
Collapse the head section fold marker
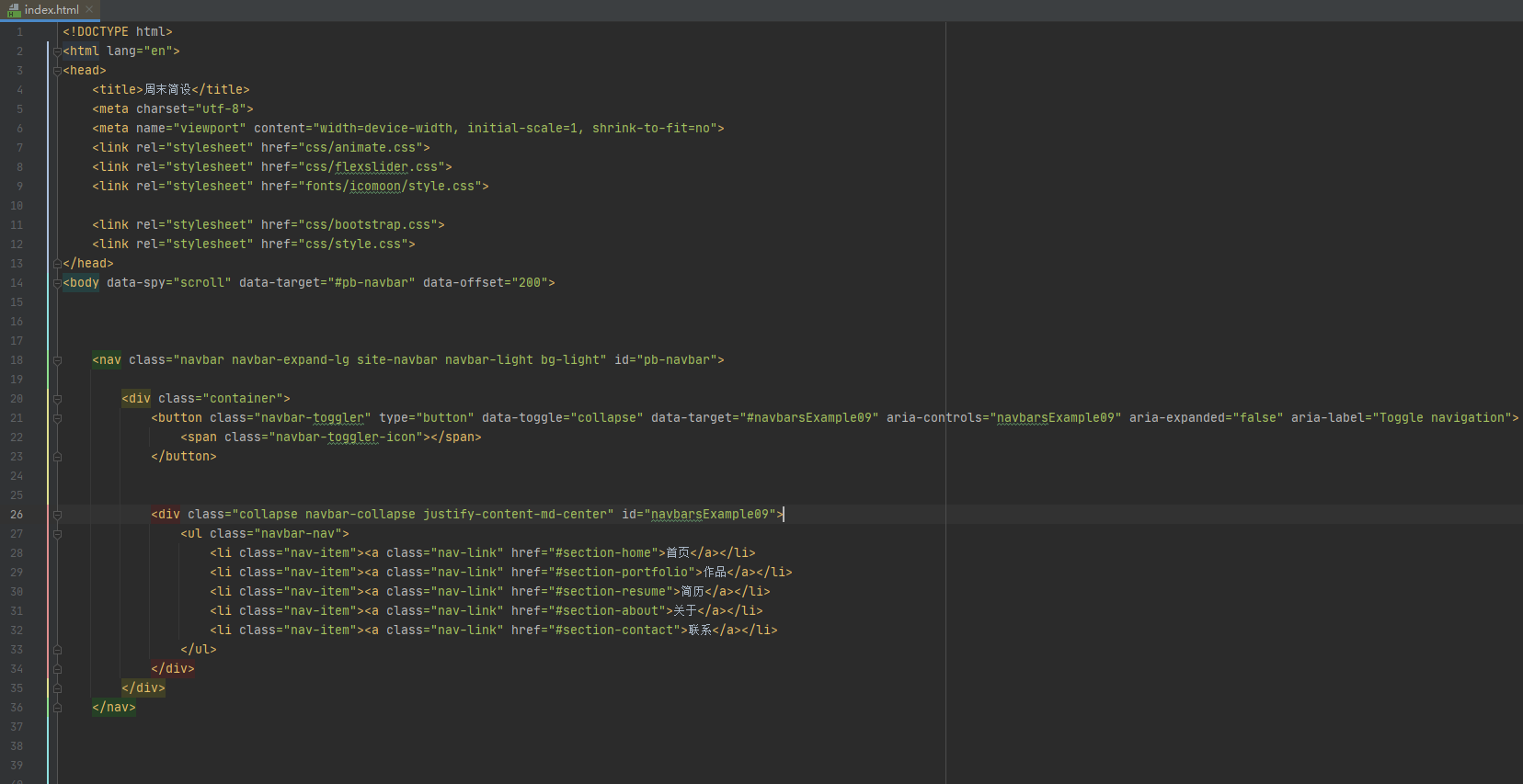pos(57,71)
